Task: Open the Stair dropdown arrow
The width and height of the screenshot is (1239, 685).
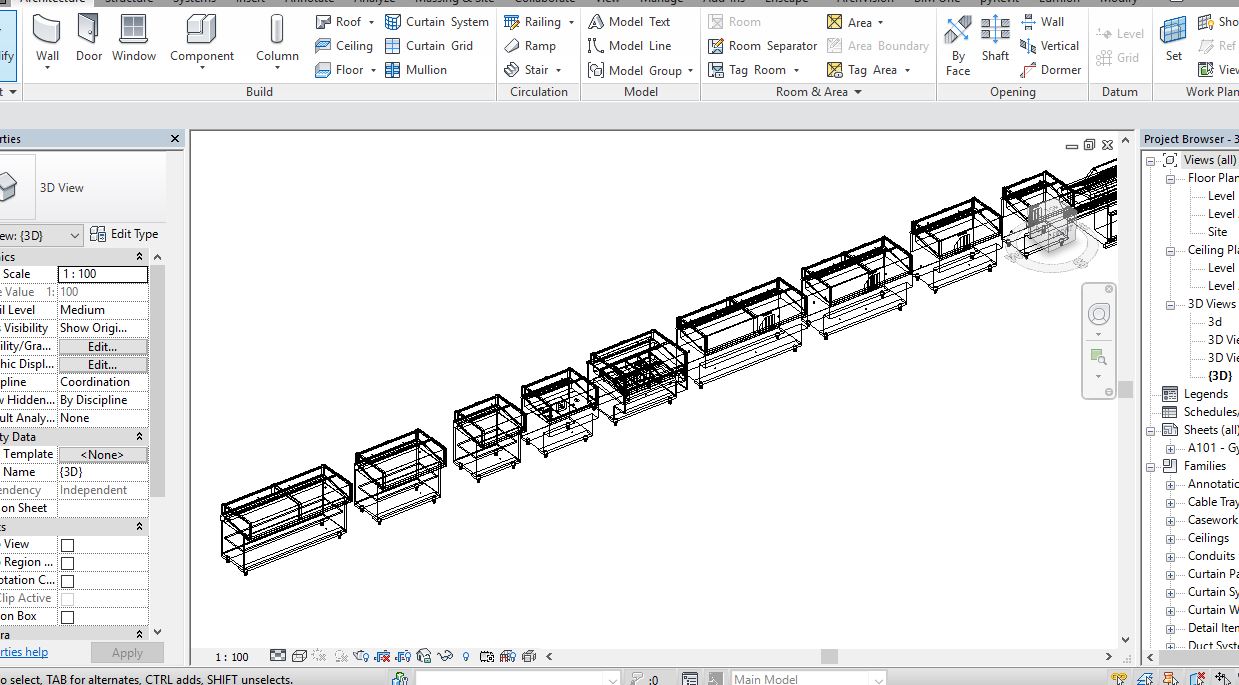Action: (x=558, y=70)
